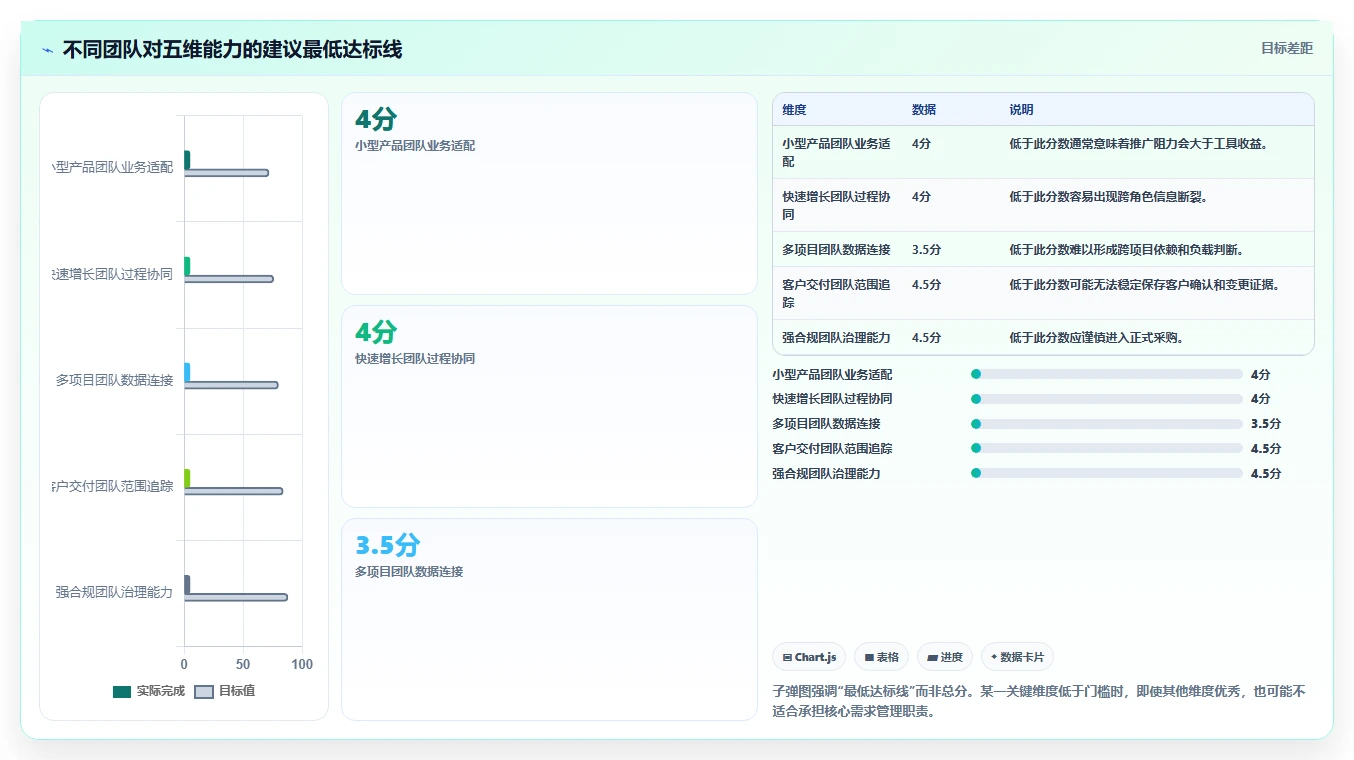Click the lime actual bar for 客户交付团队范围追踪

(187, 478)
